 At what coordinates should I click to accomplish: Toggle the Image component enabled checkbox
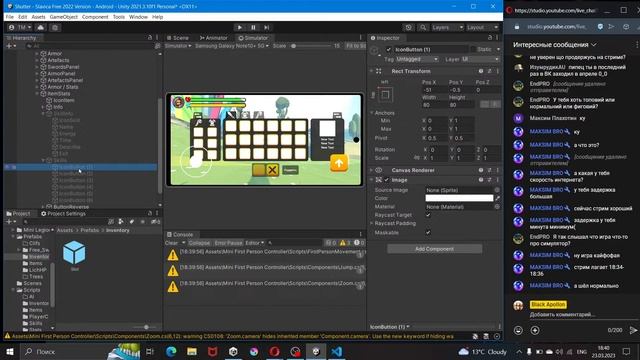pos(387,180)
